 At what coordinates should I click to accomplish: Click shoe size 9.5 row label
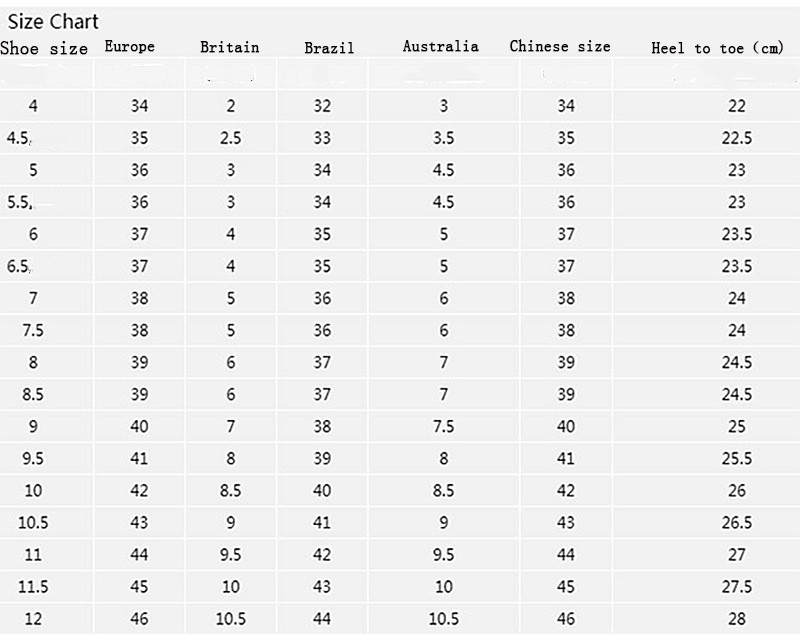(33, 459)
